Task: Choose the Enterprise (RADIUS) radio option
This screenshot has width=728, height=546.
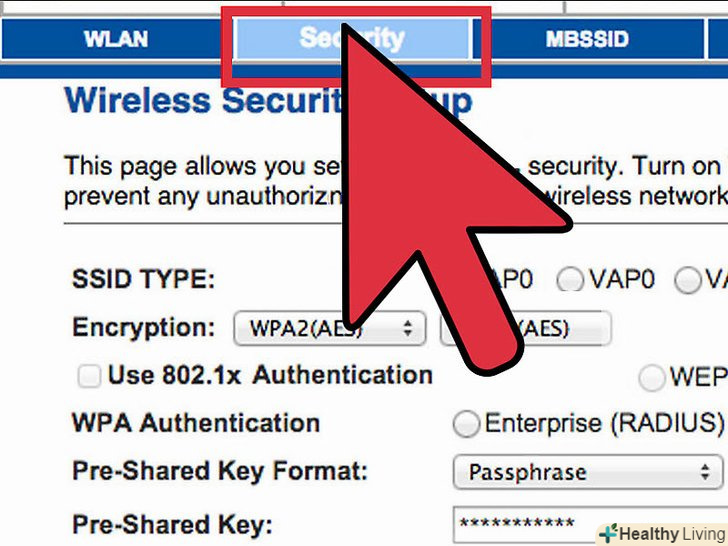Action: [x=466, y=423]
